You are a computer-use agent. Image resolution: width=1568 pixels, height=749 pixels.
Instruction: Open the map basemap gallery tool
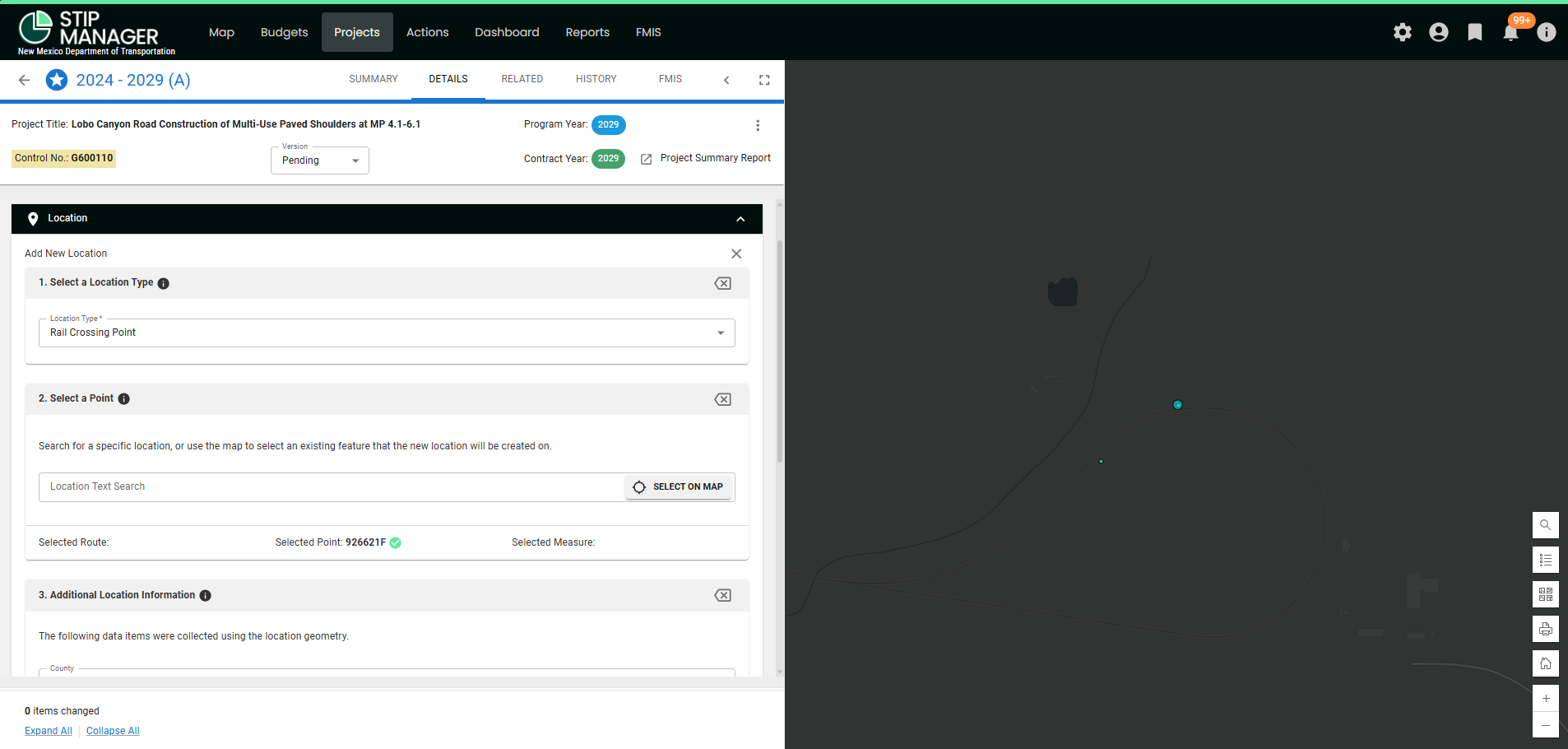tap(1546, 594)
